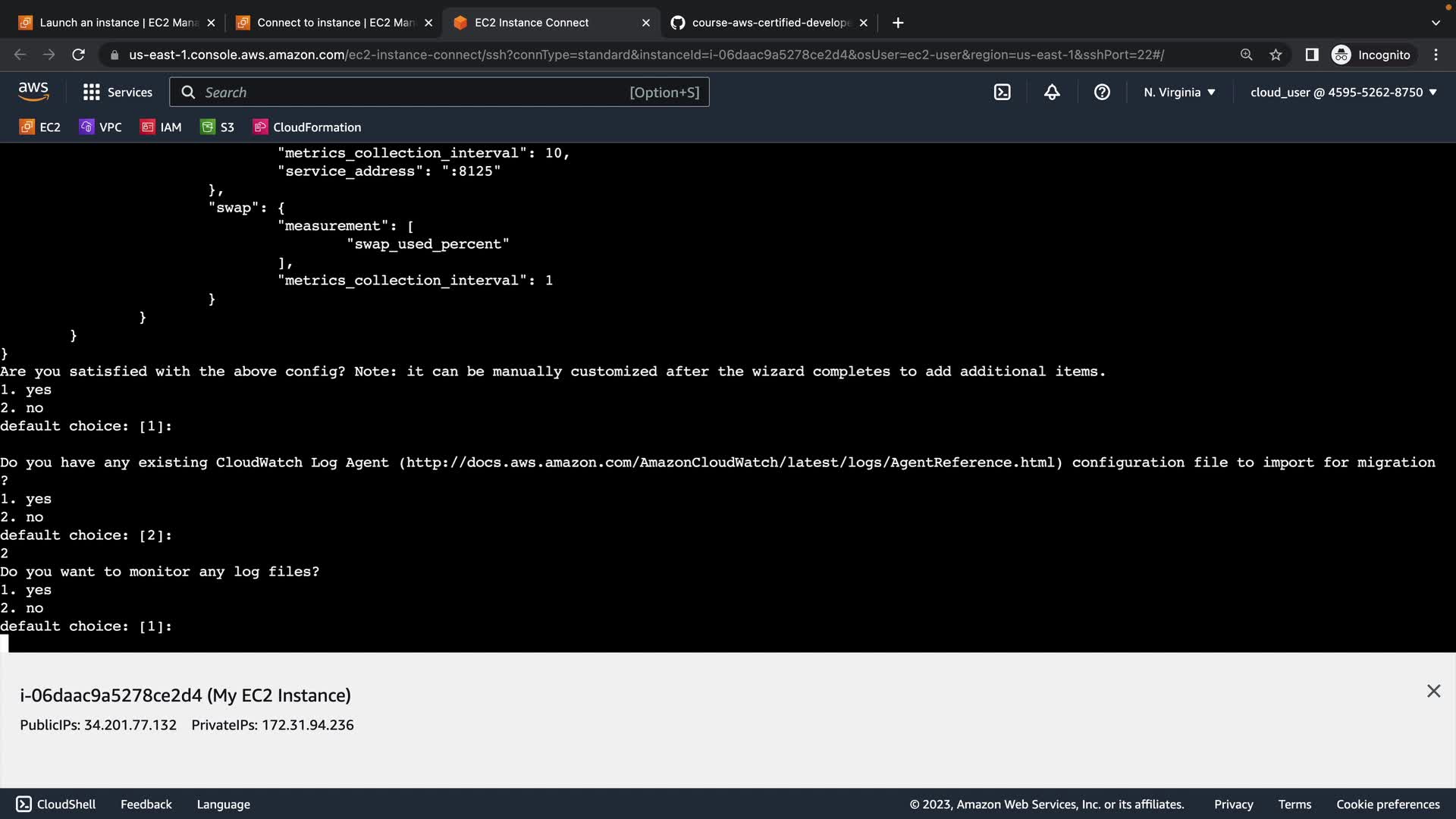Click the help question mark icon
Viewport: 1456px width, 819px height.
click(1102, 93)
